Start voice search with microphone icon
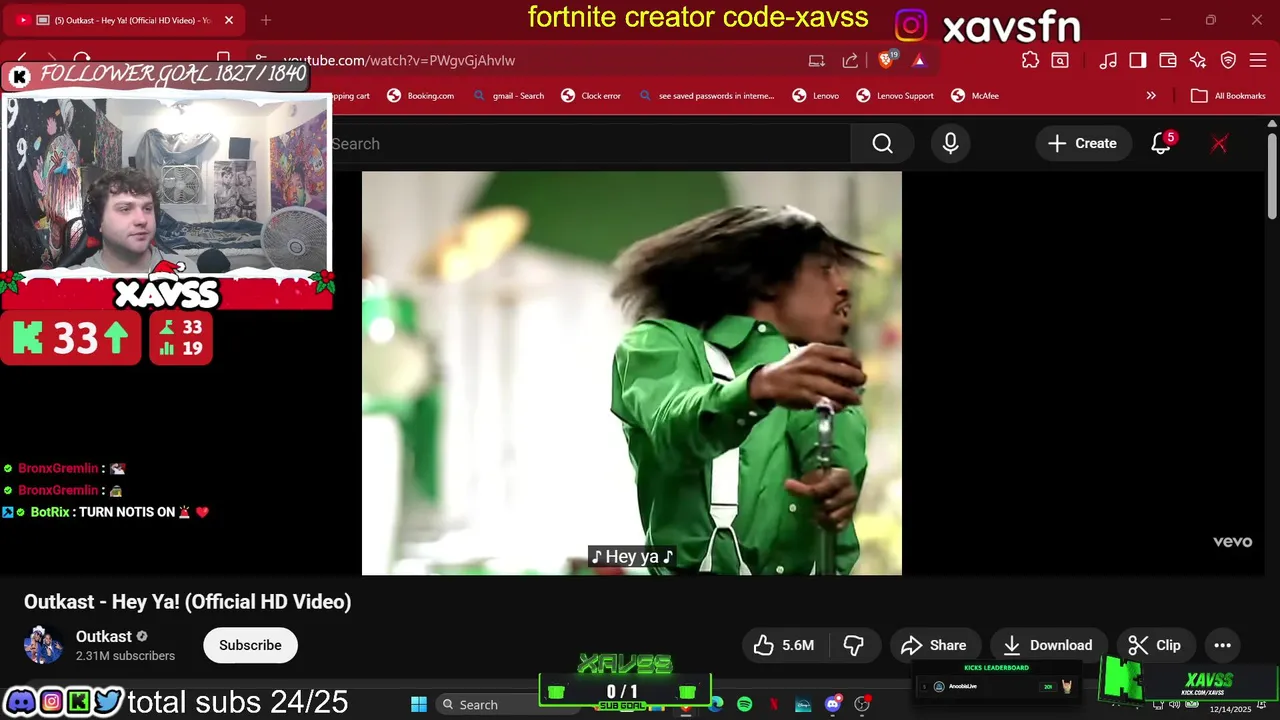The height and width of the screenshot is (720, 1280). (x=950, y=144)
